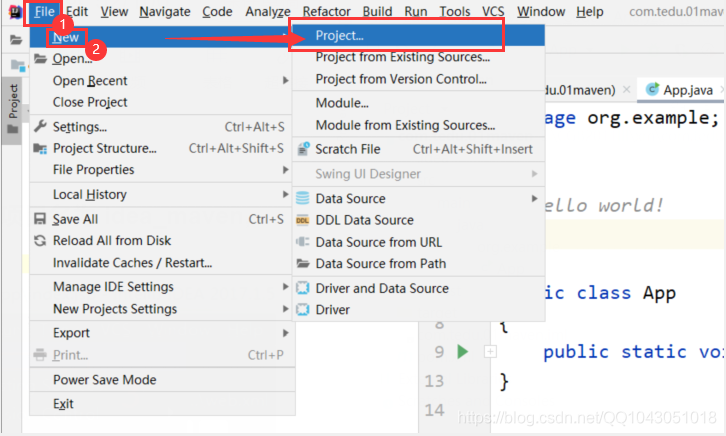The image size is (726, 436).
Task: Click the Open... folder icon in File menu
Action: pyautogui.click(x=41, y=59)
